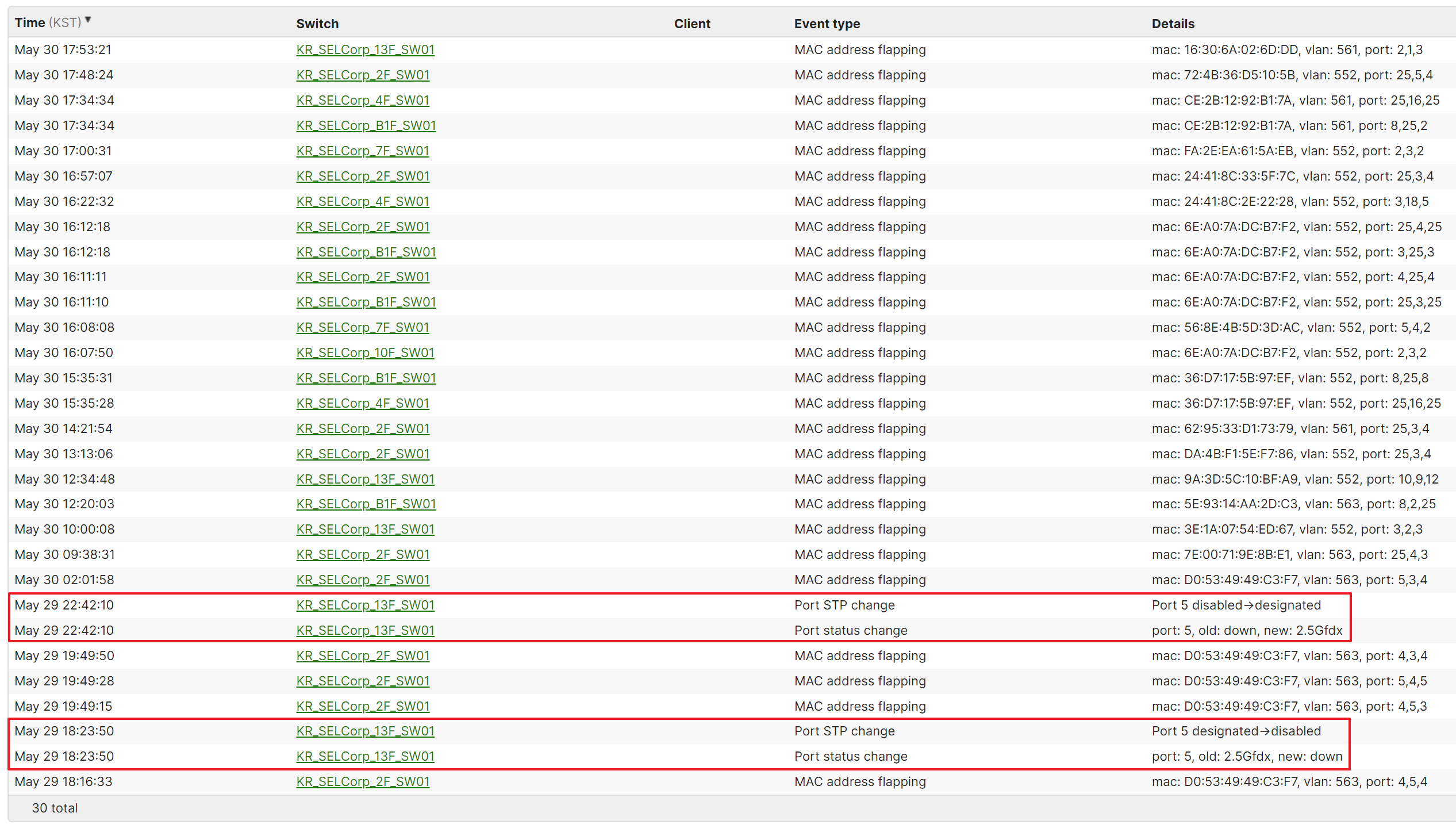The width and height of the screenshot is (1456, 832).
Task: Open KR_SELCorp_4F_SW01 link at 17:34:34
Action: 363,100
